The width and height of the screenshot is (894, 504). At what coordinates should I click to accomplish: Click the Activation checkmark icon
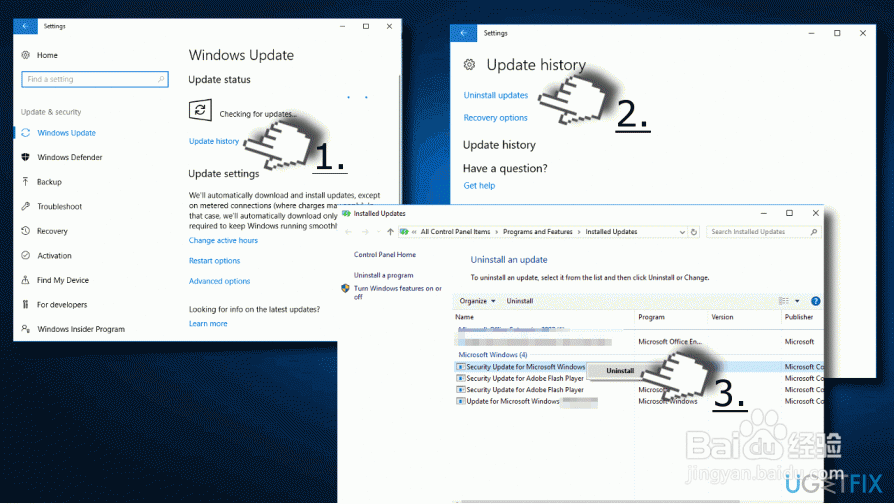coord(26,255)
